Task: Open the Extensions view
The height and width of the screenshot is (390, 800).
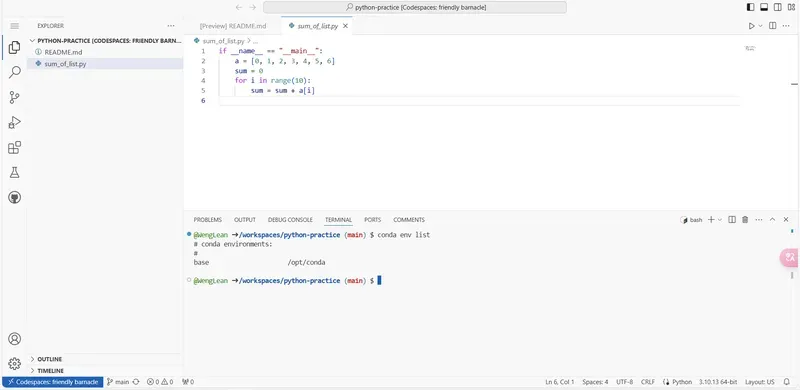Action: pyautogui.click(x=14, y=148)
